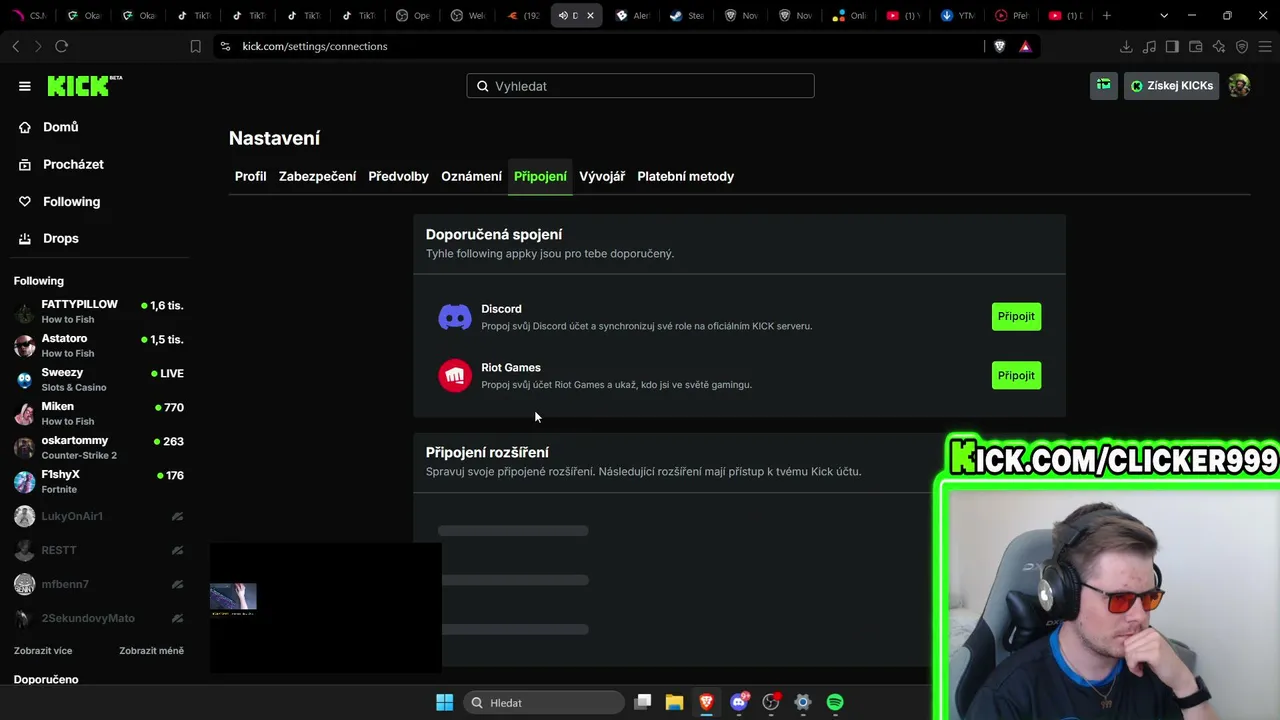Open offline channel RESTT
The width and height of the screenshot is (1280, 720).
(x=99, y=550)
